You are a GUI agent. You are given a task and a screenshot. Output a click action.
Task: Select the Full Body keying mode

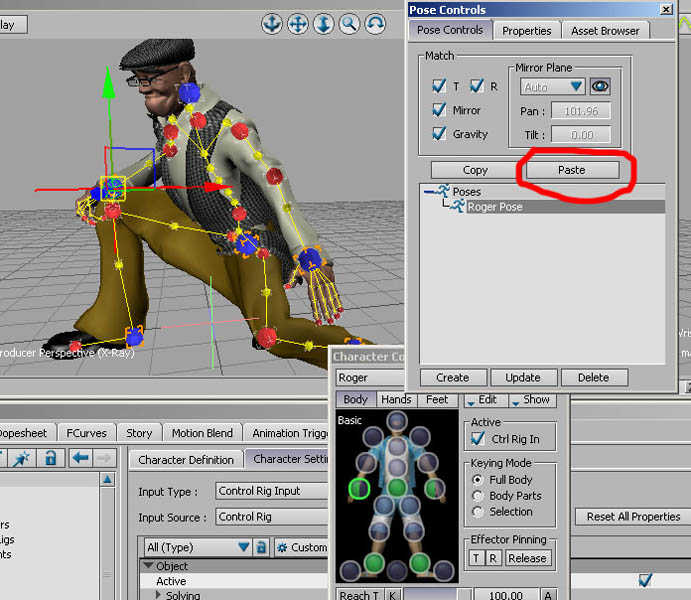tap(477, 479)
